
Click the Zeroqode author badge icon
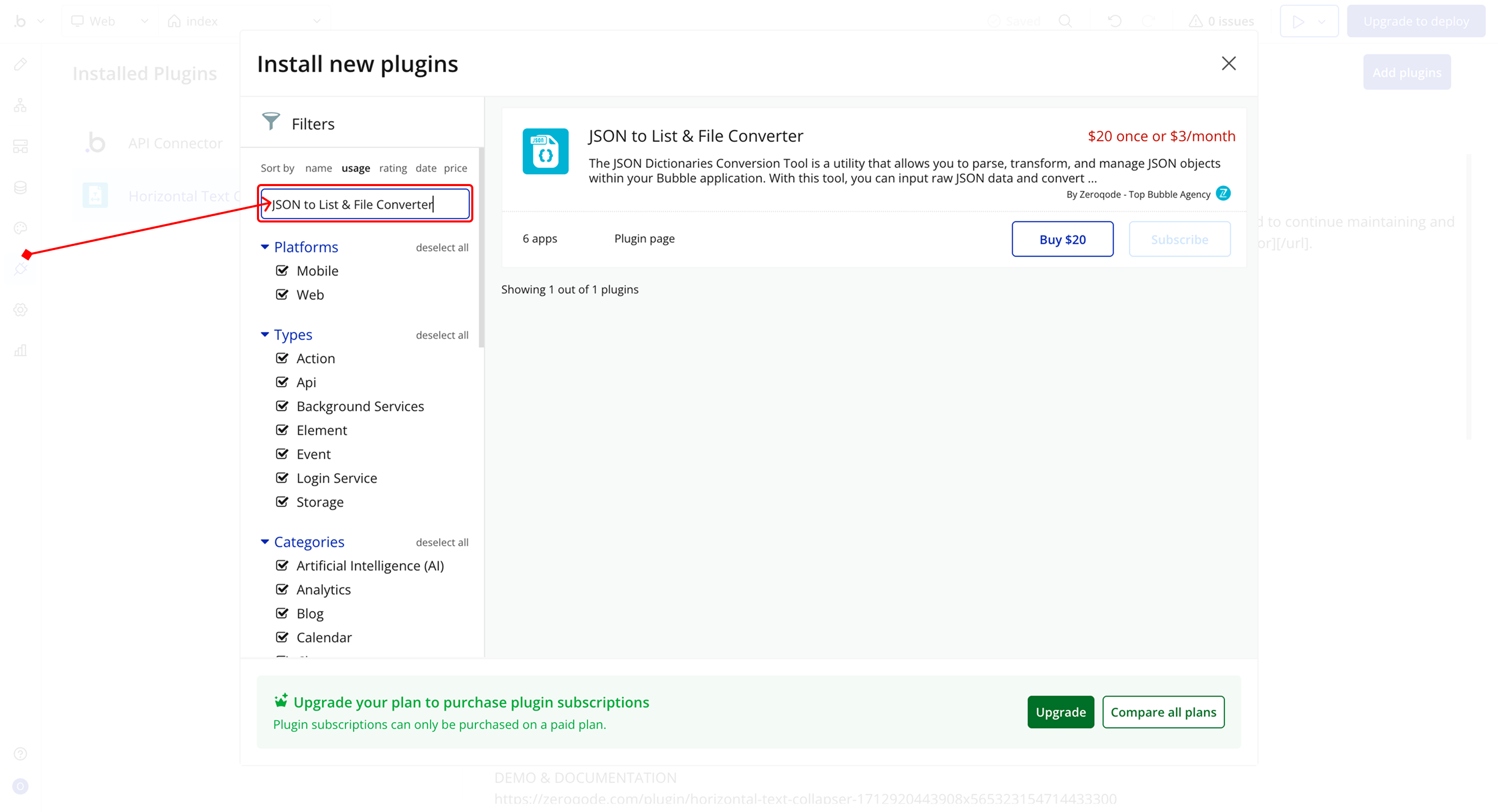[x=1223, y=193]
